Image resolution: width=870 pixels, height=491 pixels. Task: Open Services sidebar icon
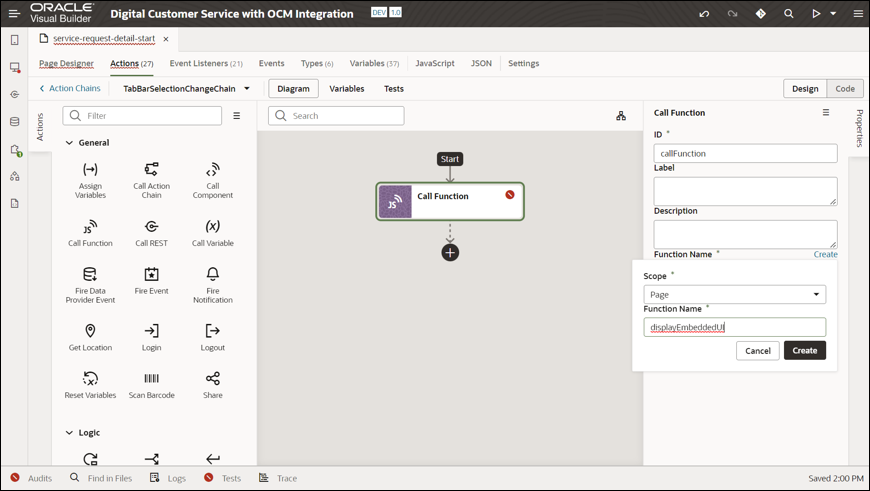[x=15, y=94]
